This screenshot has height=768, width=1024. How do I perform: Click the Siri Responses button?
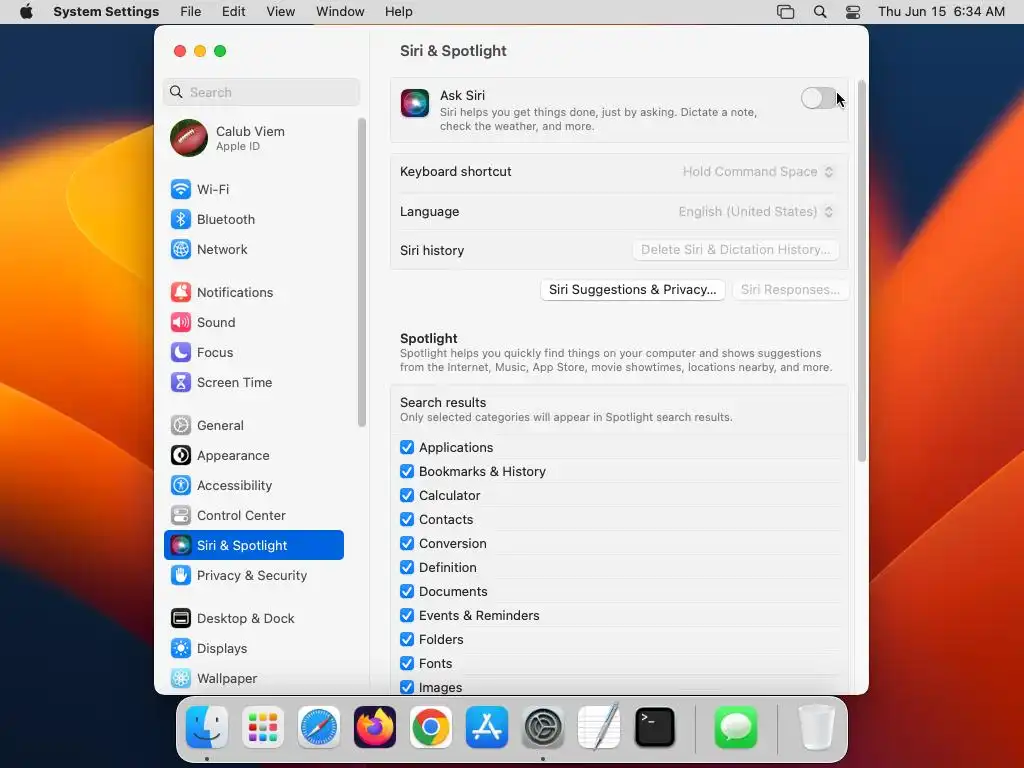[790, 289]
